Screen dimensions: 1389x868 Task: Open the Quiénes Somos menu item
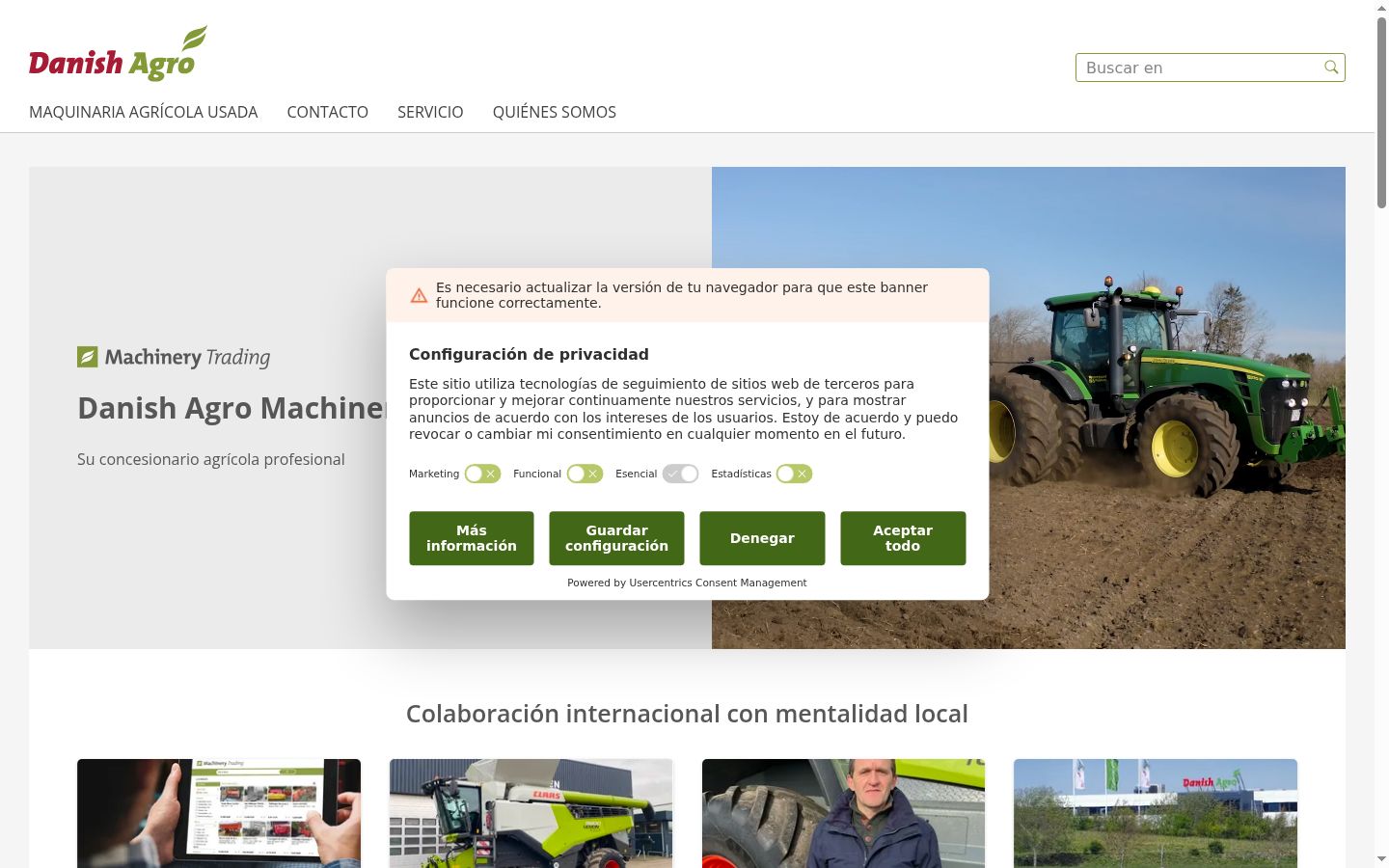(x=555, y=112)
